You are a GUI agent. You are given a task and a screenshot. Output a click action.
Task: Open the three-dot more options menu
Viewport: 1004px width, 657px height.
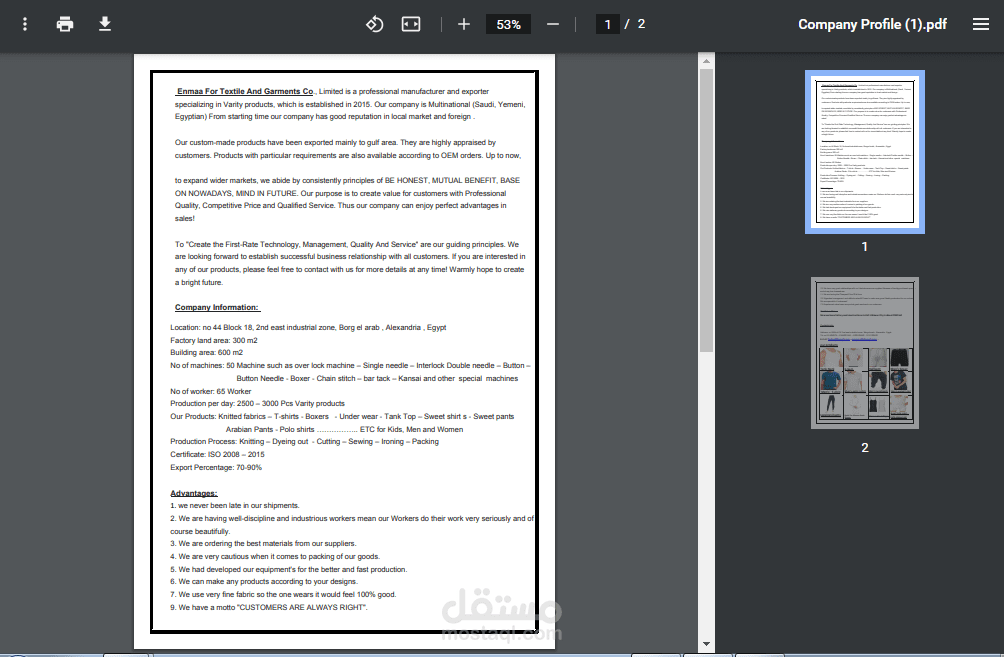click(x=25, y=24)
